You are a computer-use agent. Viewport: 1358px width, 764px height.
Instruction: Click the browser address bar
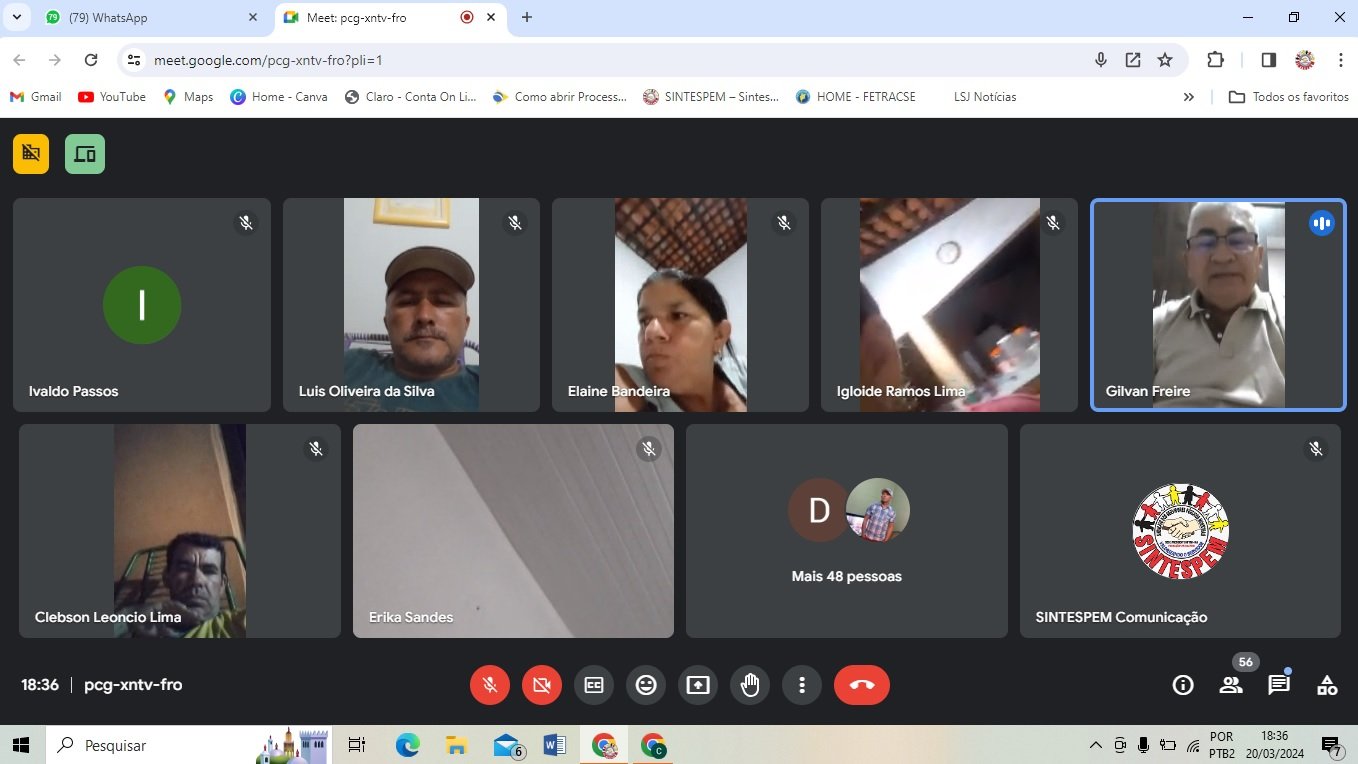(x=600, y=60)
